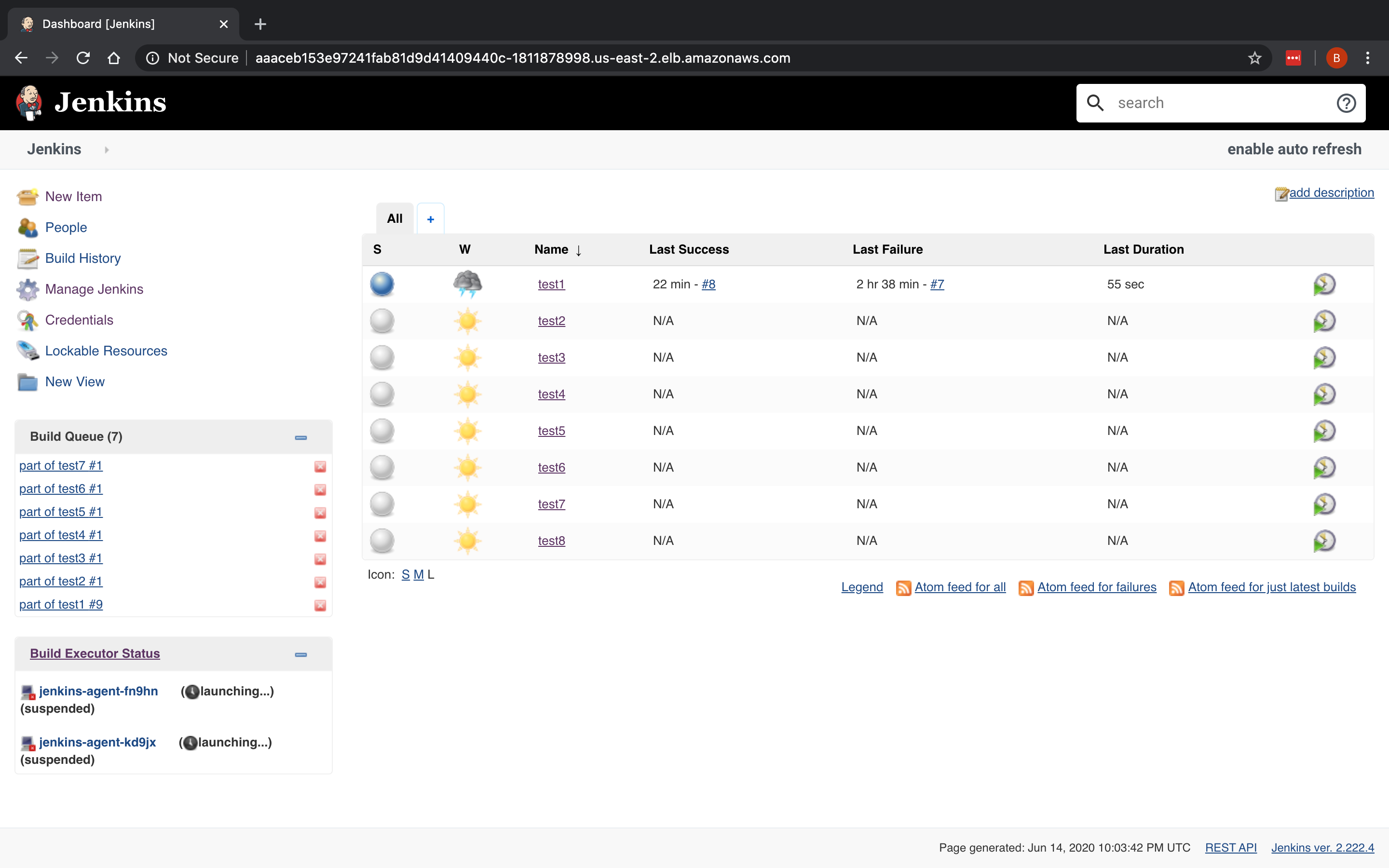Select the All view tab
Image resolution: width=1389 pixels, height=868 pixels.
point(395,219)
